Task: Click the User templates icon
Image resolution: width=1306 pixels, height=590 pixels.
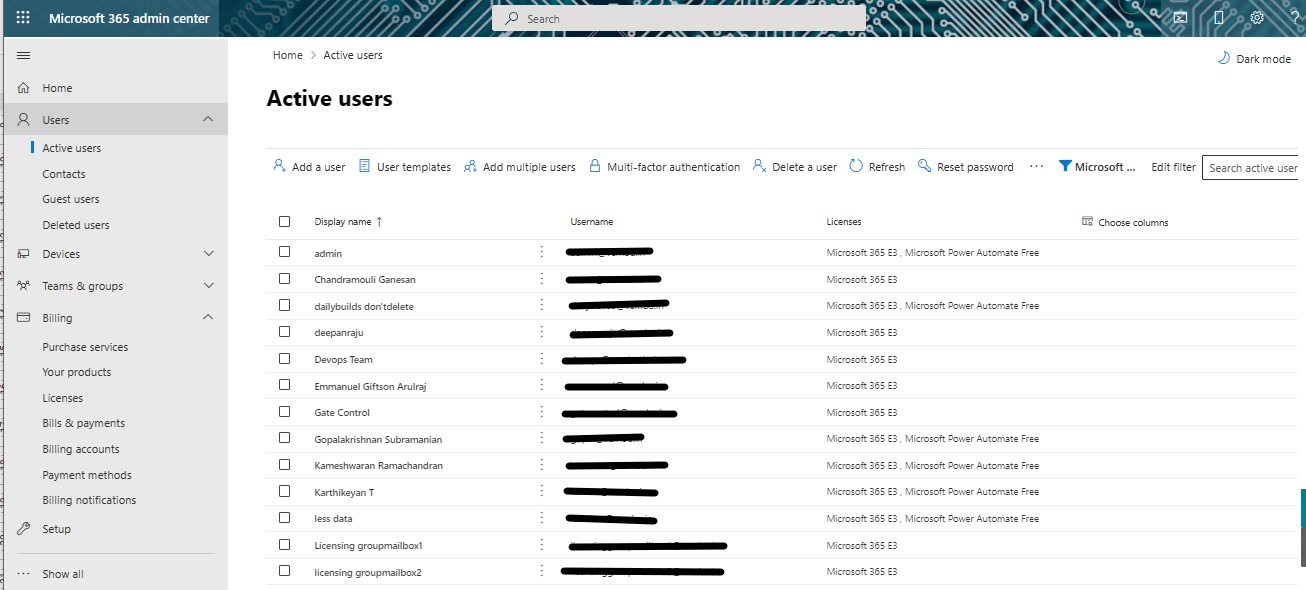Action: coord(365,166)
